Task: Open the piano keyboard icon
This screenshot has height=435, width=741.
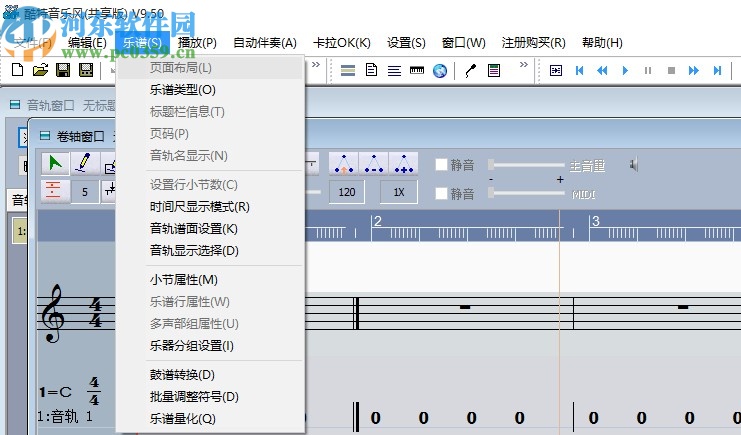Action: click(x=417, y=71)
